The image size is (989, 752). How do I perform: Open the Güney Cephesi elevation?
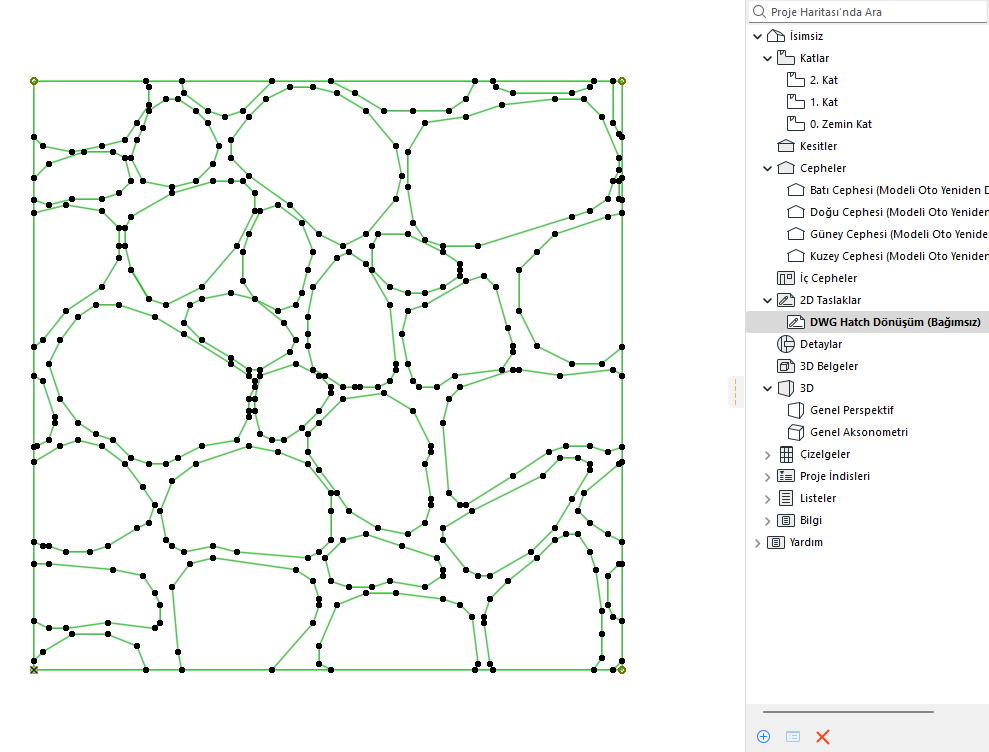(899, 234)
